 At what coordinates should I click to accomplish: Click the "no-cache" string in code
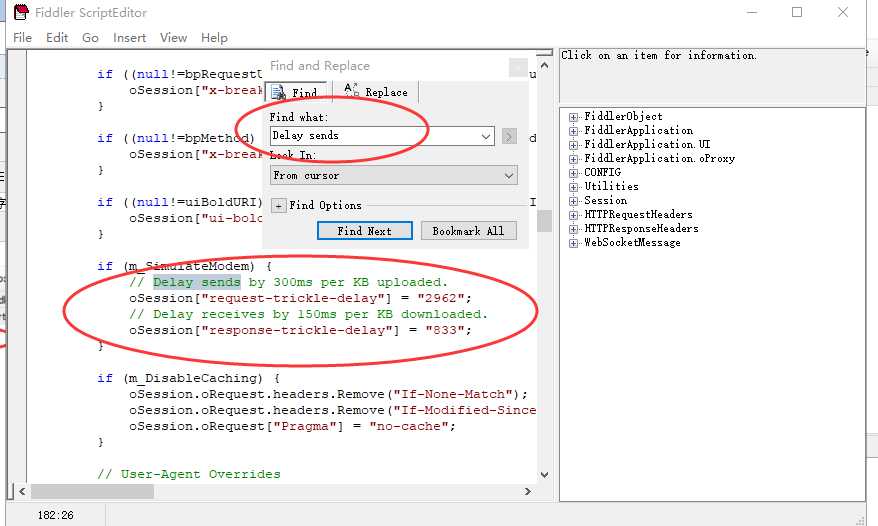click(409, 426)
